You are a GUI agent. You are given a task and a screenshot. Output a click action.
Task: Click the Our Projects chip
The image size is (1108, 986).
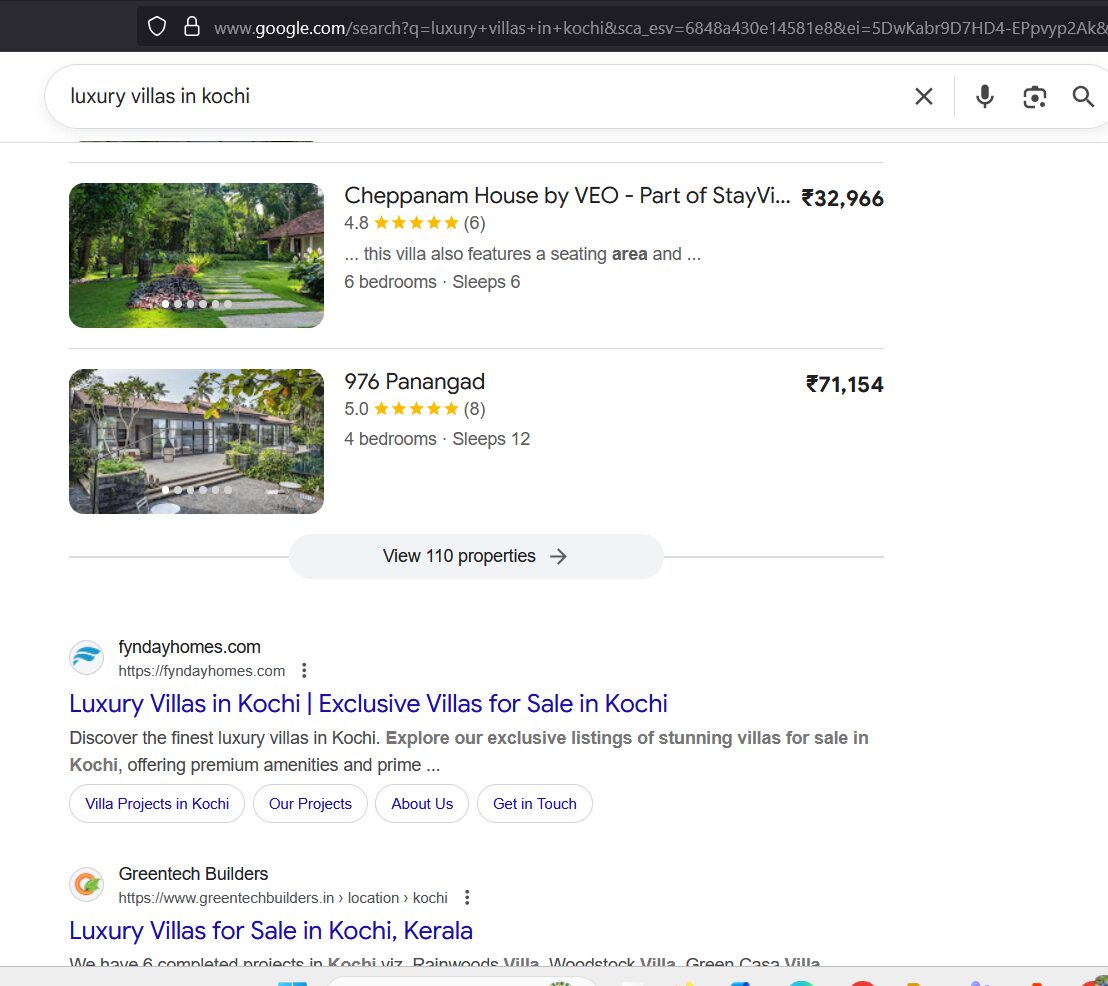click(310, 804)
